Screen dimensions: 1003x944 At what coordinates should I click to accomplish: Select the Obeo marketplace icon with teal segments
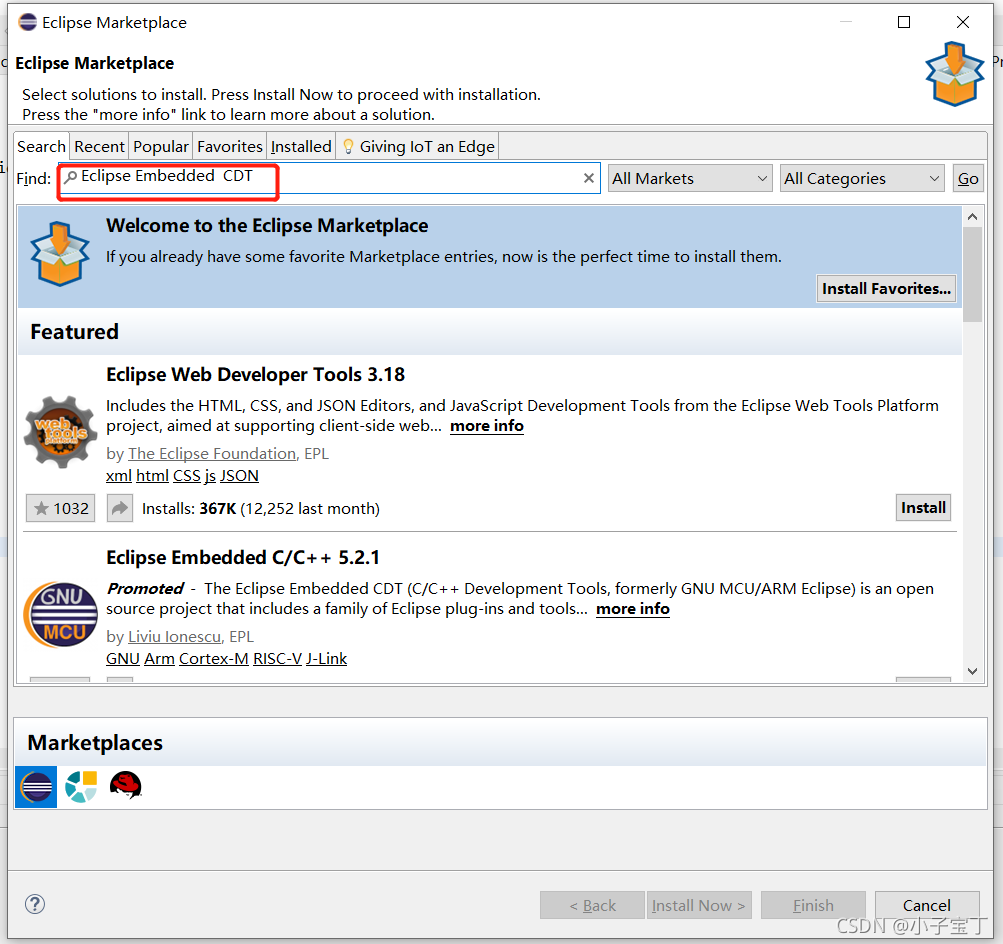pyautogui.click(x=81, y=786)
